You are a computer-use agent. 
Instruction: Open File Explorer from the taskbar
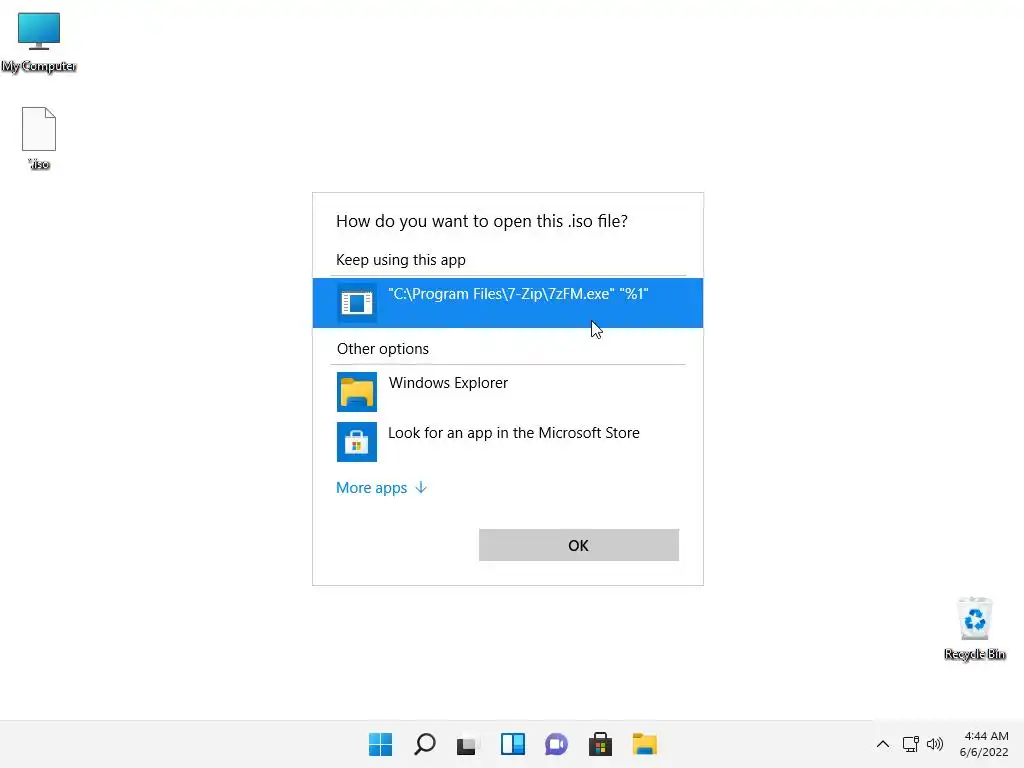coord(645,744)
